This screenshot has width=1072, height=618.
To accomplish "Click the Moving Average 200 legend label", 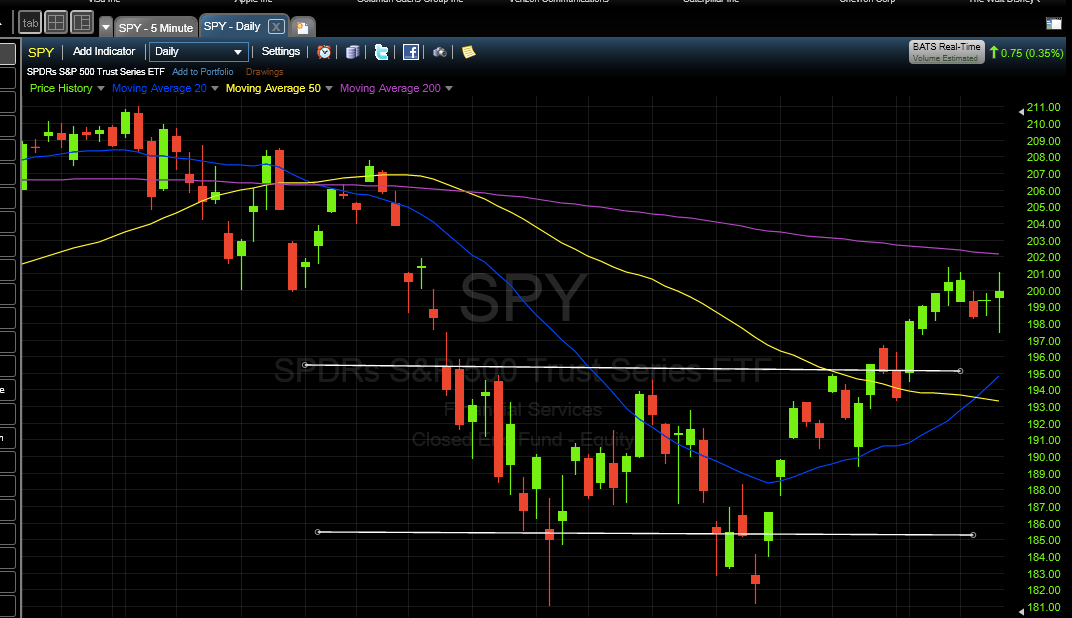I will coord(390,88).
